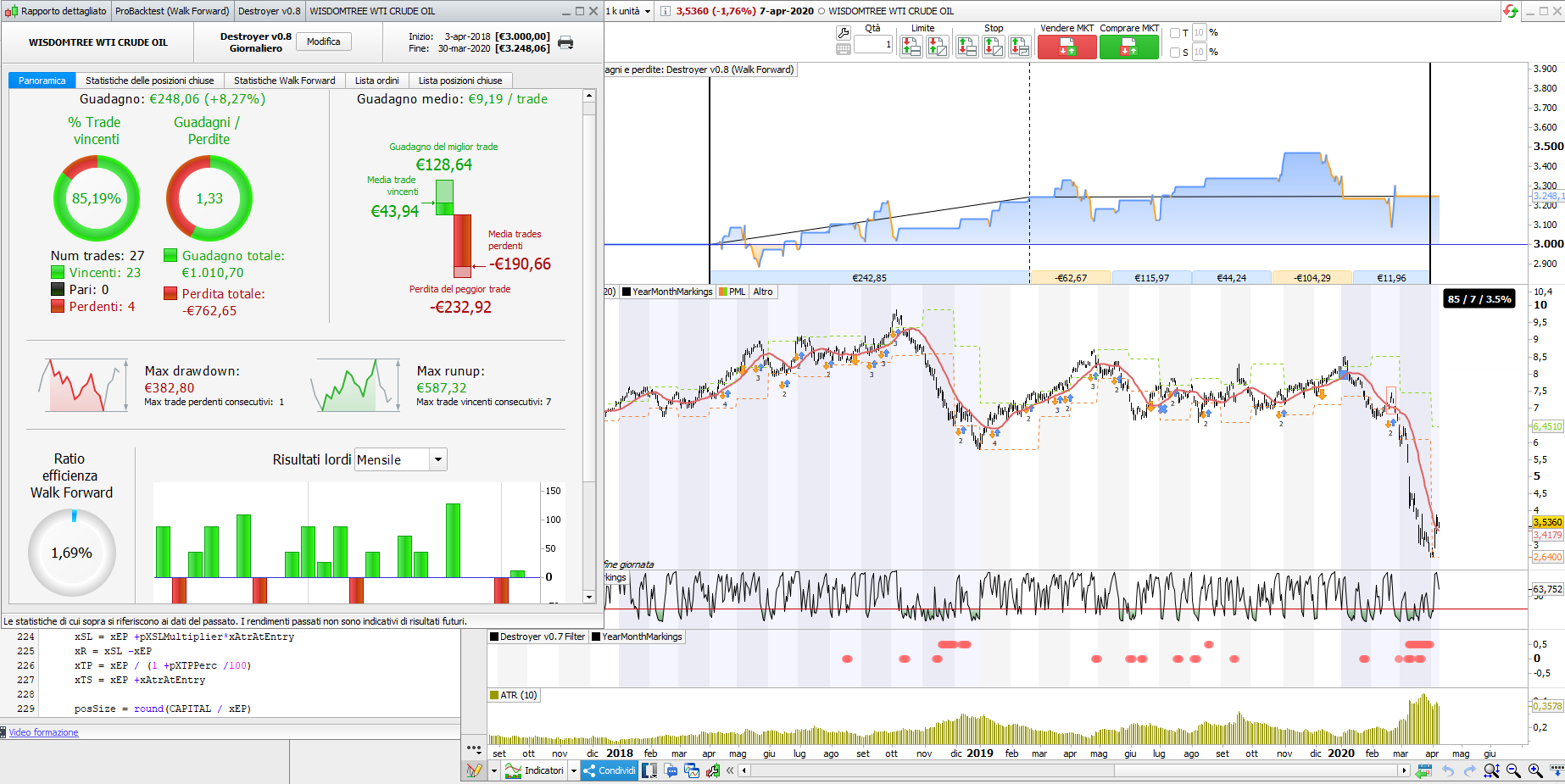The height and width of the screenshot is (784, 1565).
Task: Click the PML legend label
Action: (737, 292)
